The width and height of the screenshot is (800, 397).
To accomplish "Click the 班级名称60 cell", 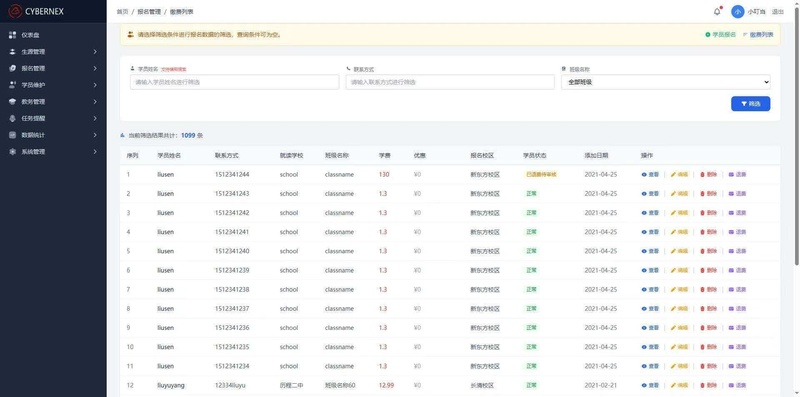I will [340, 385].
